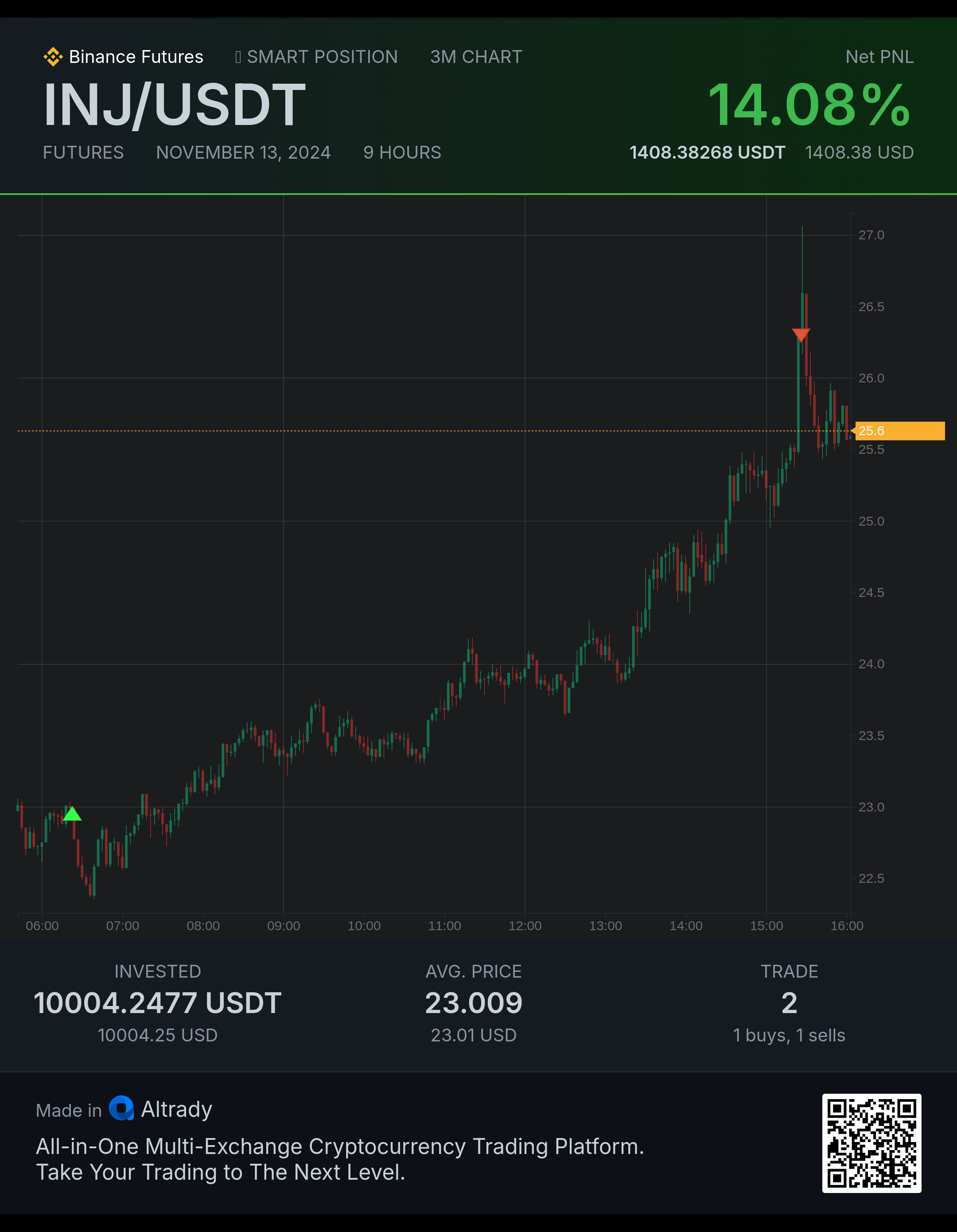
Task: Click the Made in text
Action: pyautogui.click(x=69, y=1110)
